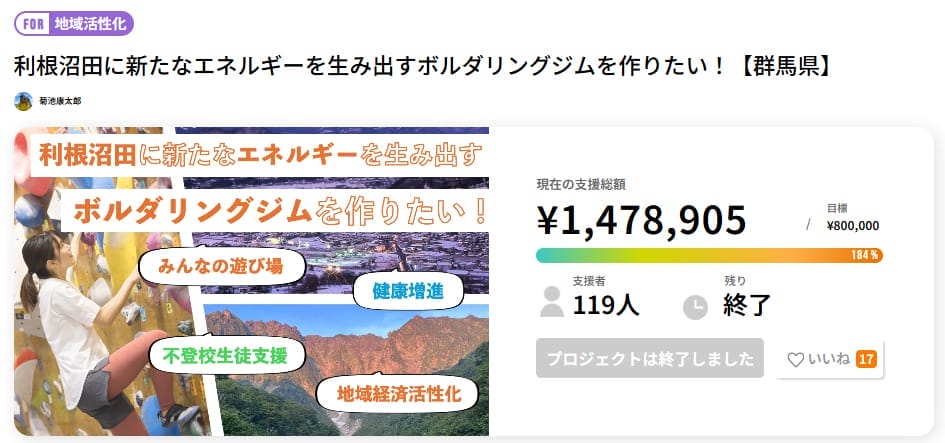Viewport: 945px width, 443px height.
Task: Click the heart icon on いいね
Action: 796,359
